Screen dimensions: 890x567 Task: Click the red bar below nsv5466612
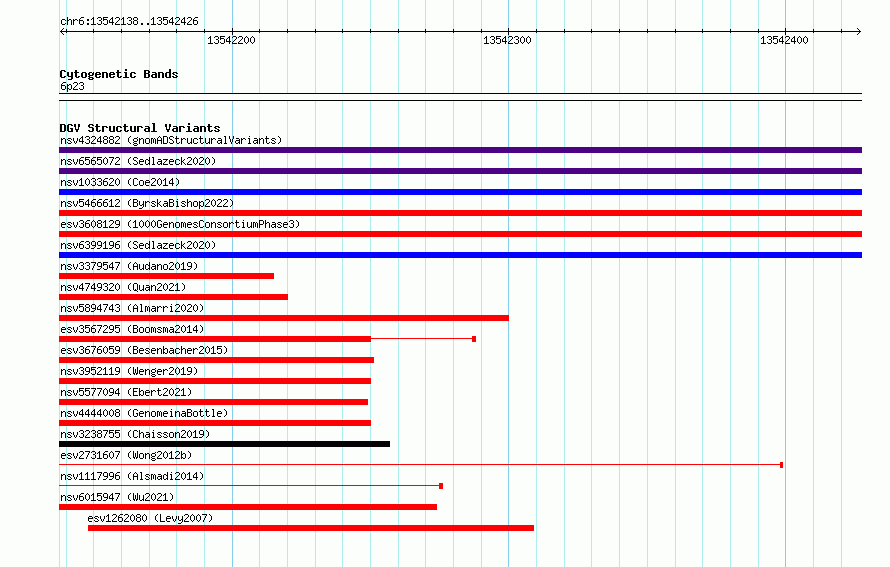(x=460, y=213)
